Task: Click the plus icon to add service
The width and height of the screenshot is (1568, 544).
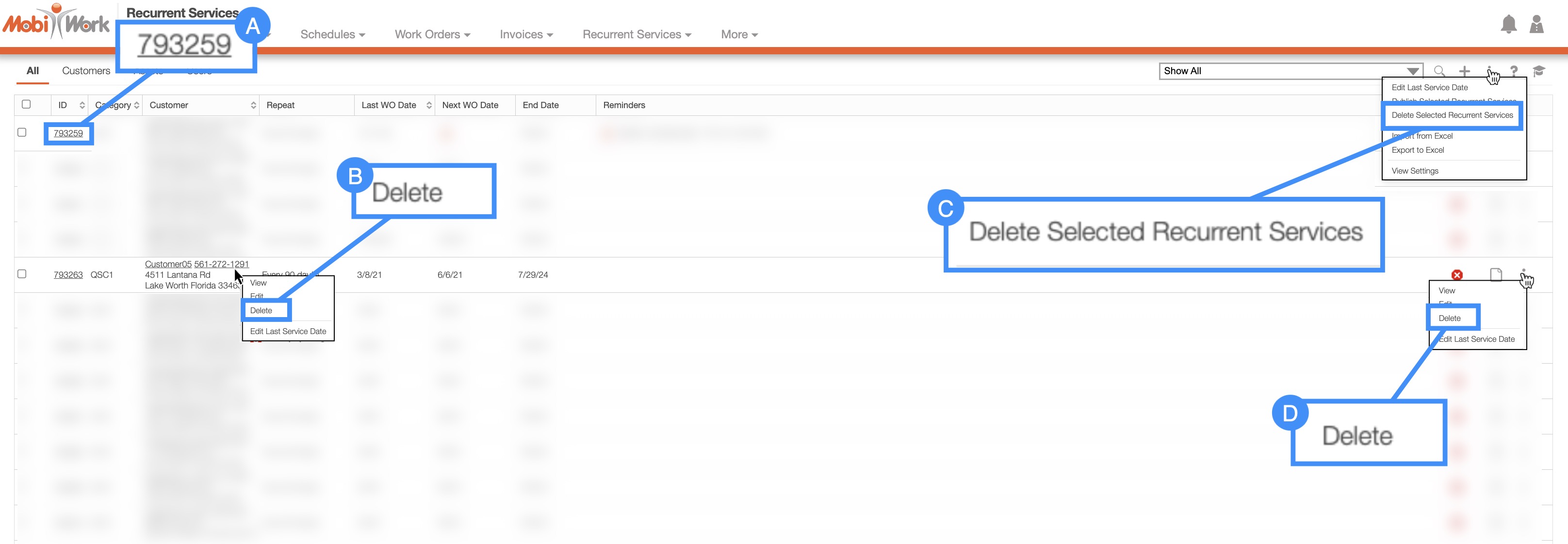Action: tap(1465, 71)
